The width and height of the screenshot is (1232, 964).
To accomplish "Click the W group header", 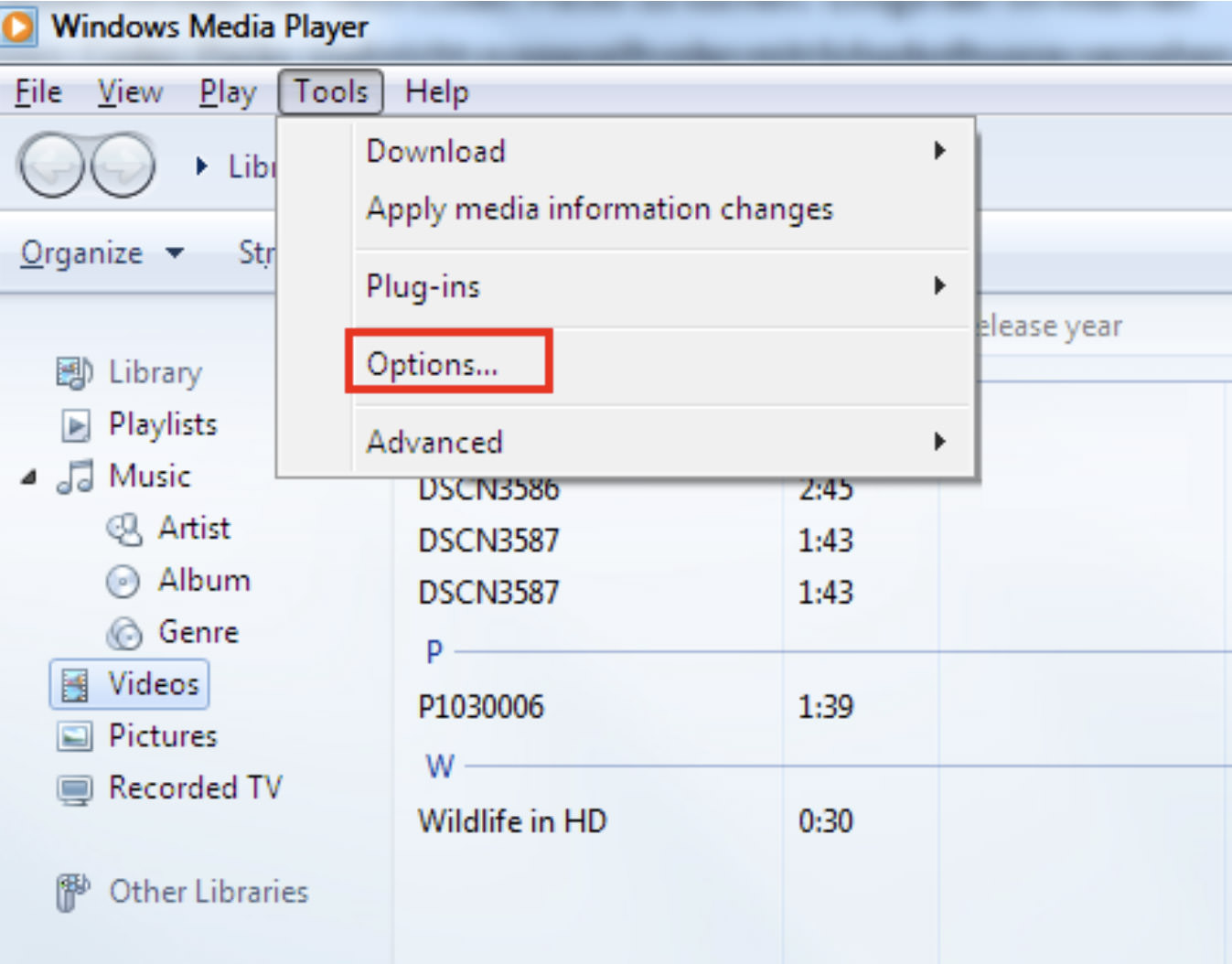I will (x=440, y=766).
